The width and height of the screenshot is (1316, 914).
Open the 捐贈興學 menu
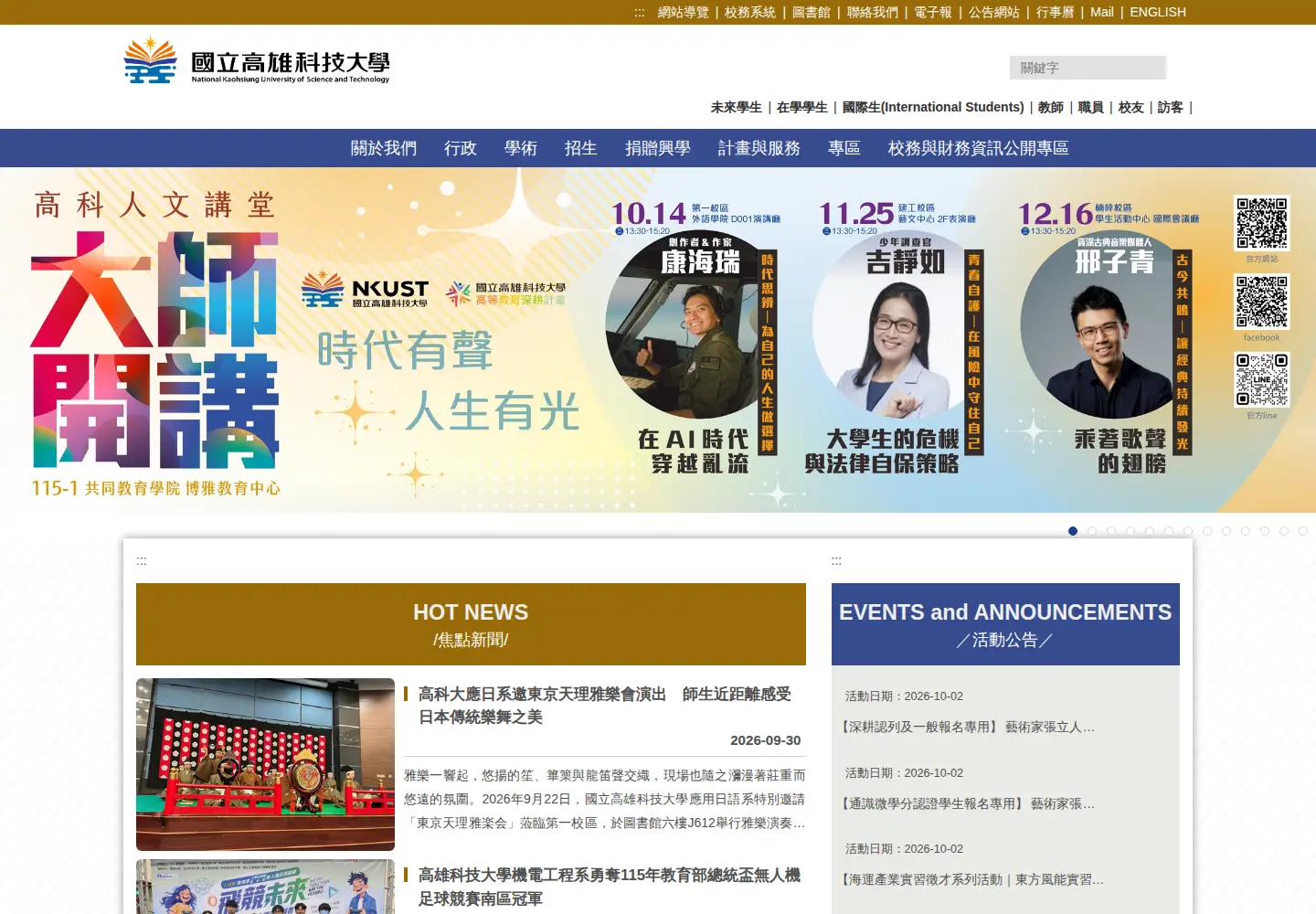[x=658, y=148]
